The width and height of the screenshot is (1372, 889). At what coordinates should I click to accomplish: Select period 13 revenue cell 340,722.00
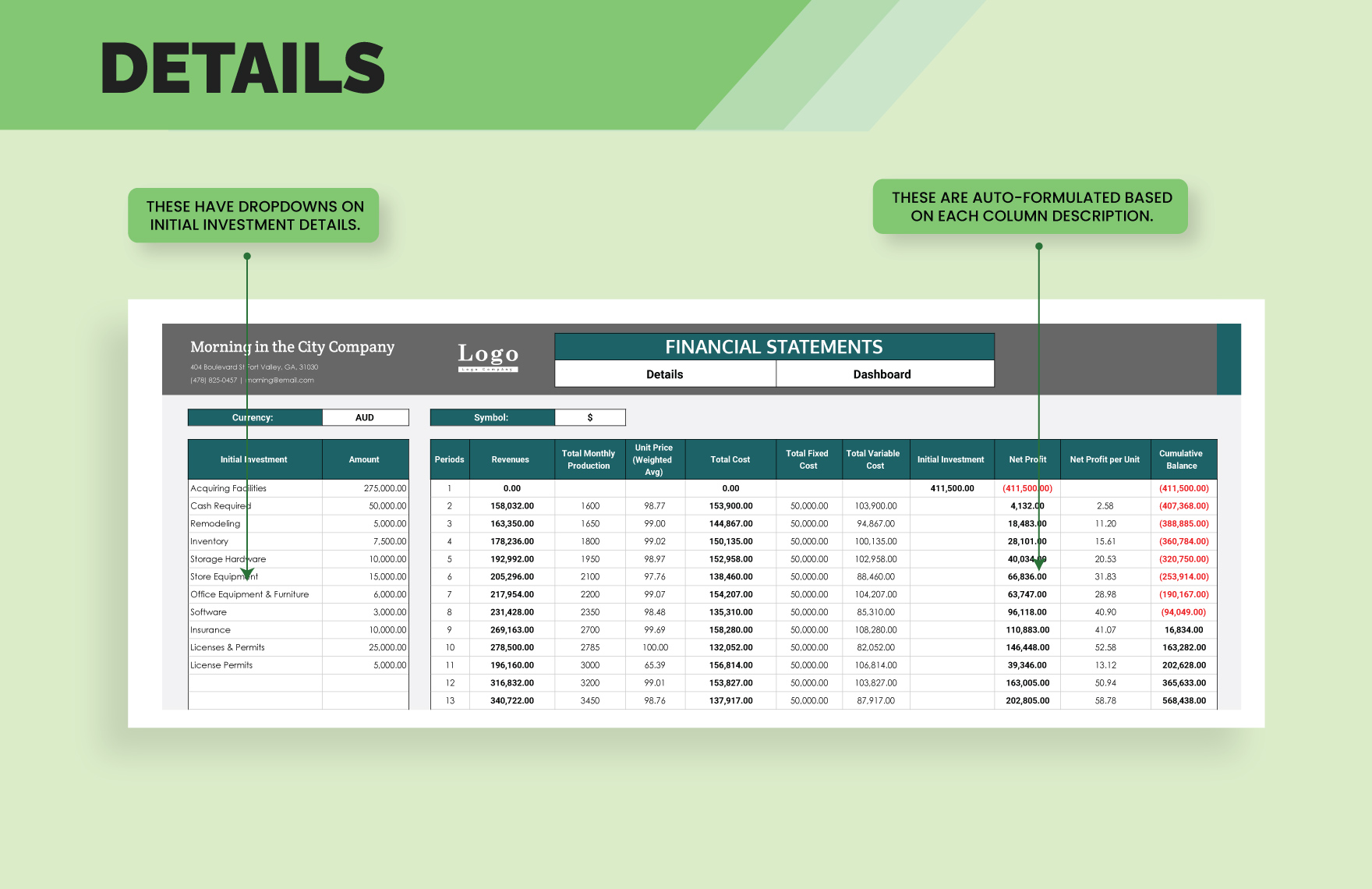509,700
